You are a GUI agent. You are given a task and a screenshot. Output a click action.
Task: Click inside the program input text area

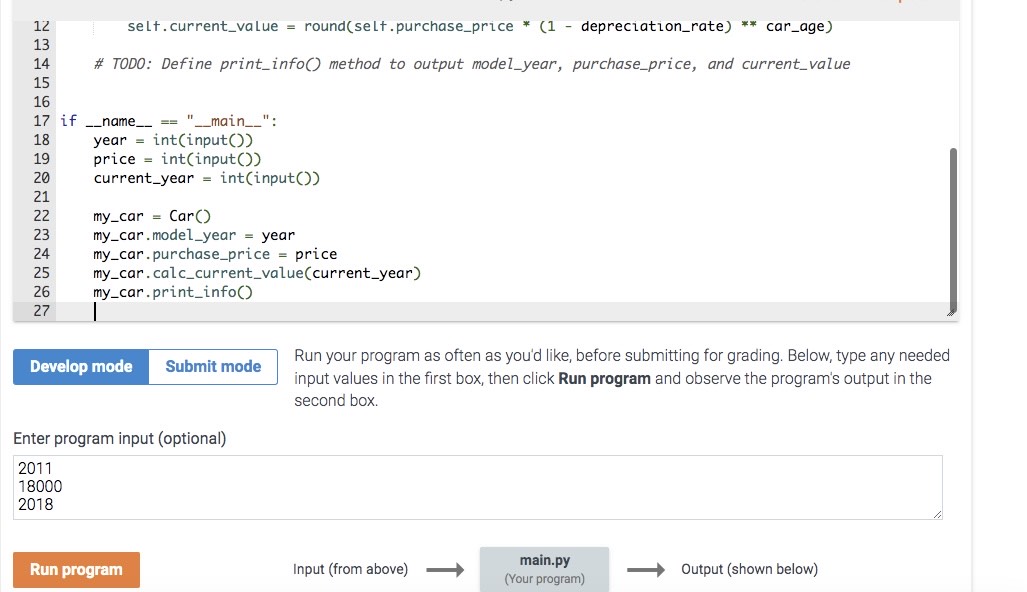[x=400, y=487]
